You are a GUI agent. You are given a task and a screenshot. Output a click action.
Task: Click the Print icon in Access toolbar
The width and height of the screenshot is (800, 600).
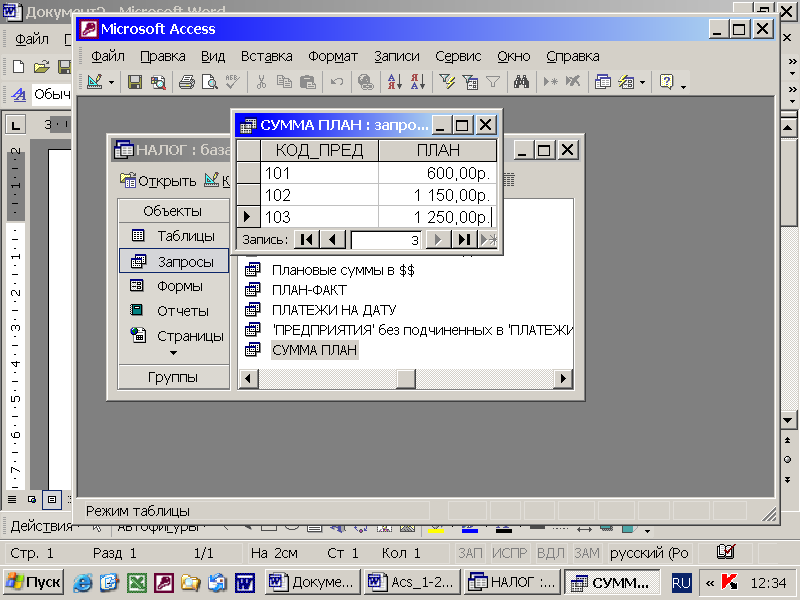pyautogui.click(x=186, y=82)
